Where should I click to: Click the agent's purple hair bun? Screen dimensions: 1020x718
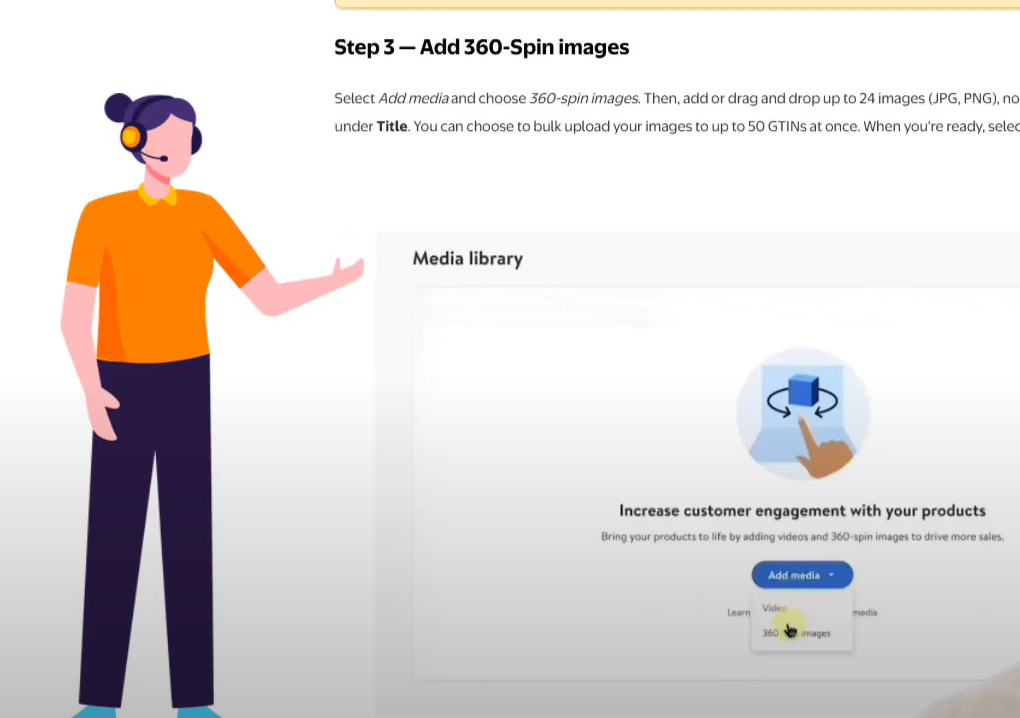click(118, 105)
